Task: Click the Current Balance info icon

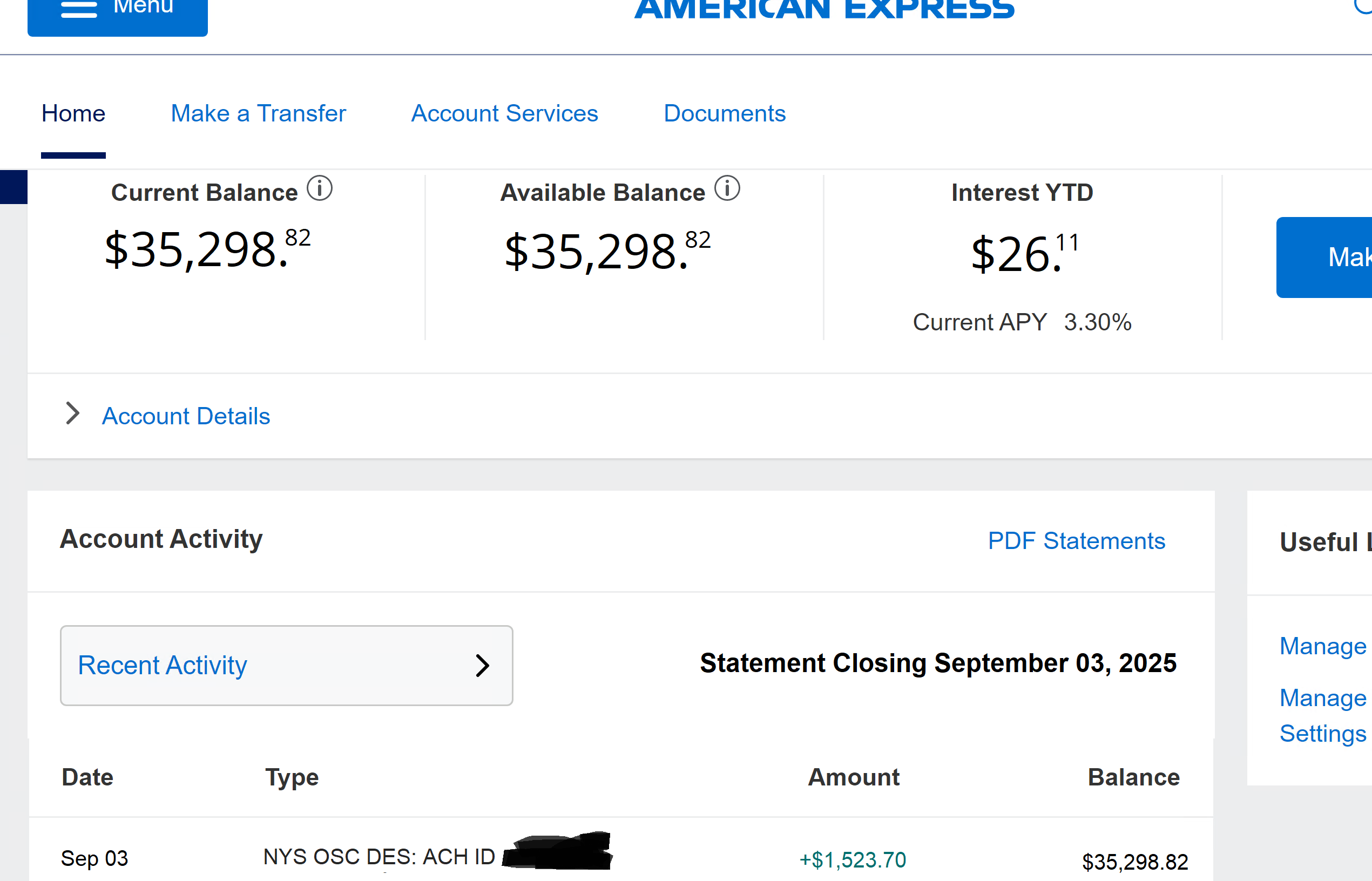Action: pyautogui.click(x=319, y=188)
